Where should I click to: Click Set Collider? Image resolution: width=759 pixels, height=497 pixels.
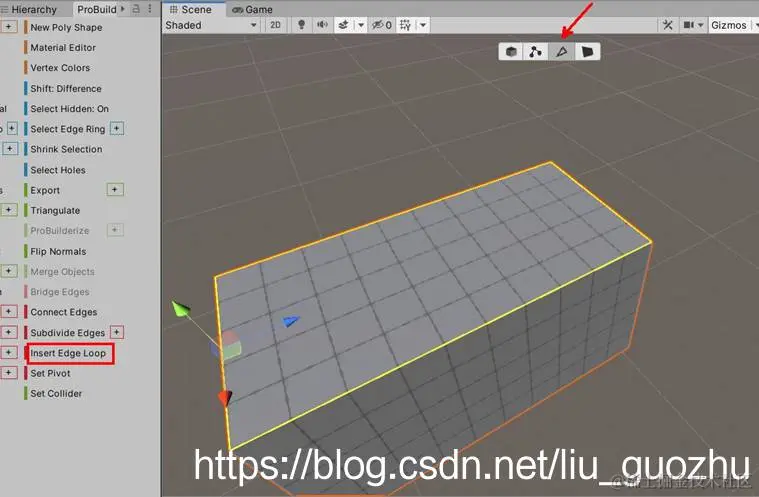pyautogui.click(x=56, y=394)
